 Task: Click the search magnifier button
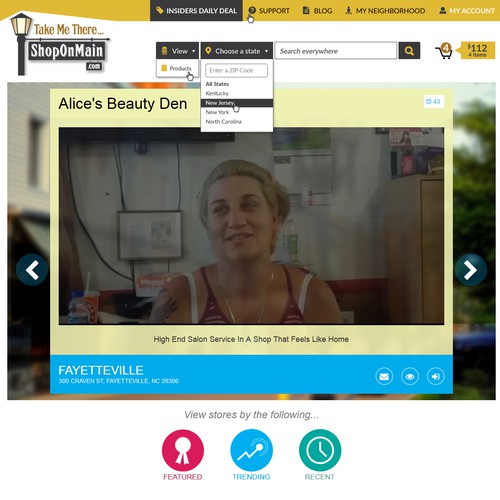pyautogui.click(x=409, y=51)
